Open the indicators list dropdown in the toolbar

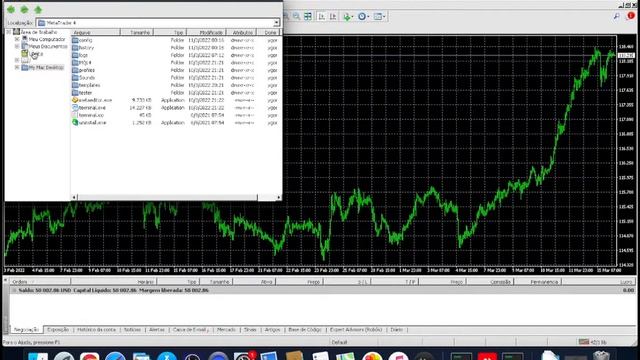click(x=348, y=16)
